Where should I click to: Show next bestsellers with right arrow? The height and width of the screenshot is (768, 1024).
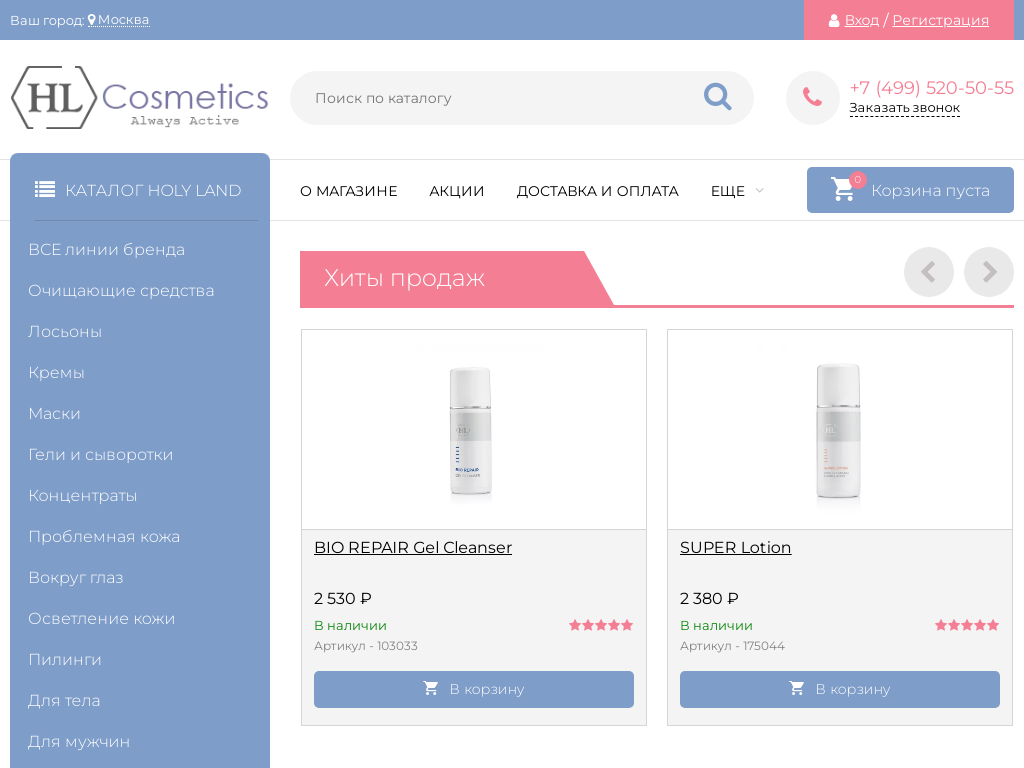click(989, 272)
